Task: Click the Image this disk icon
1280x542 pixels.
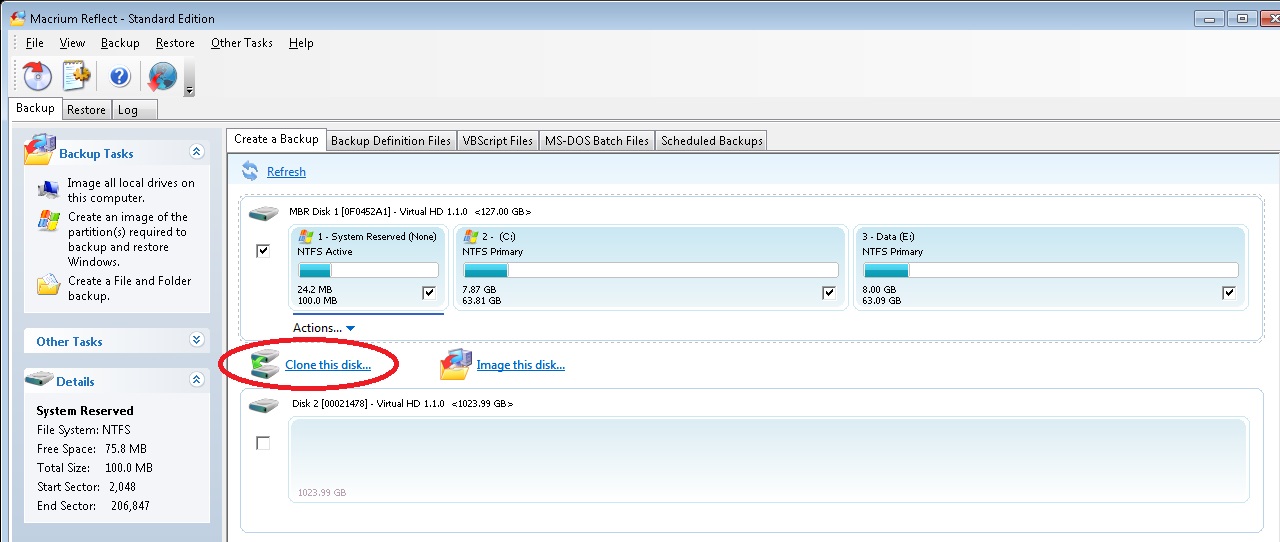Action: point(456,364)
